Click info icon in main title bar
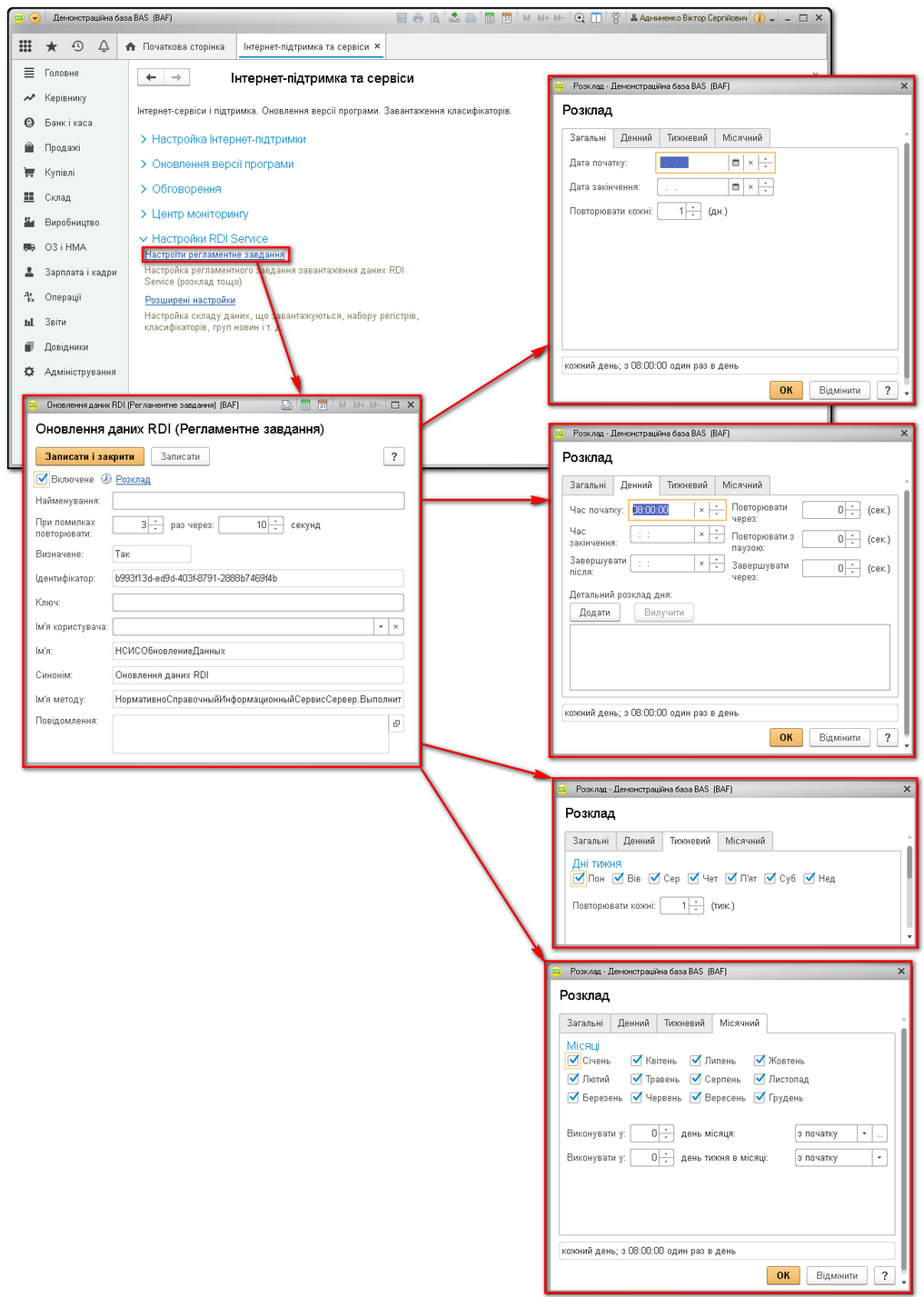The image size is (924, 1297). [760, 17]
